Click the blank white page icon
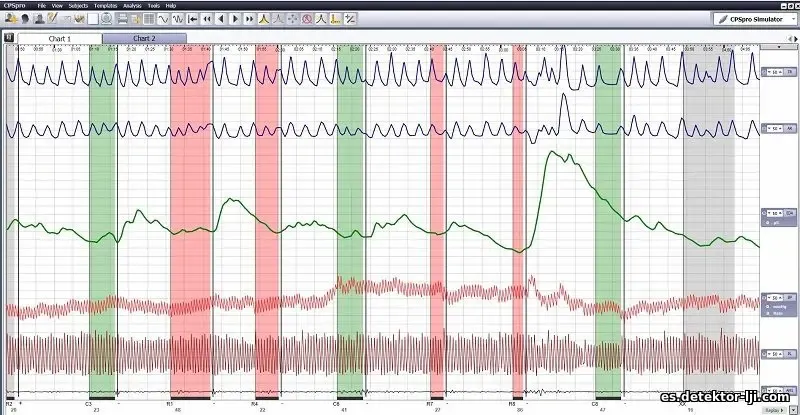Screen dimensions: 800x415 coord(93,19)
